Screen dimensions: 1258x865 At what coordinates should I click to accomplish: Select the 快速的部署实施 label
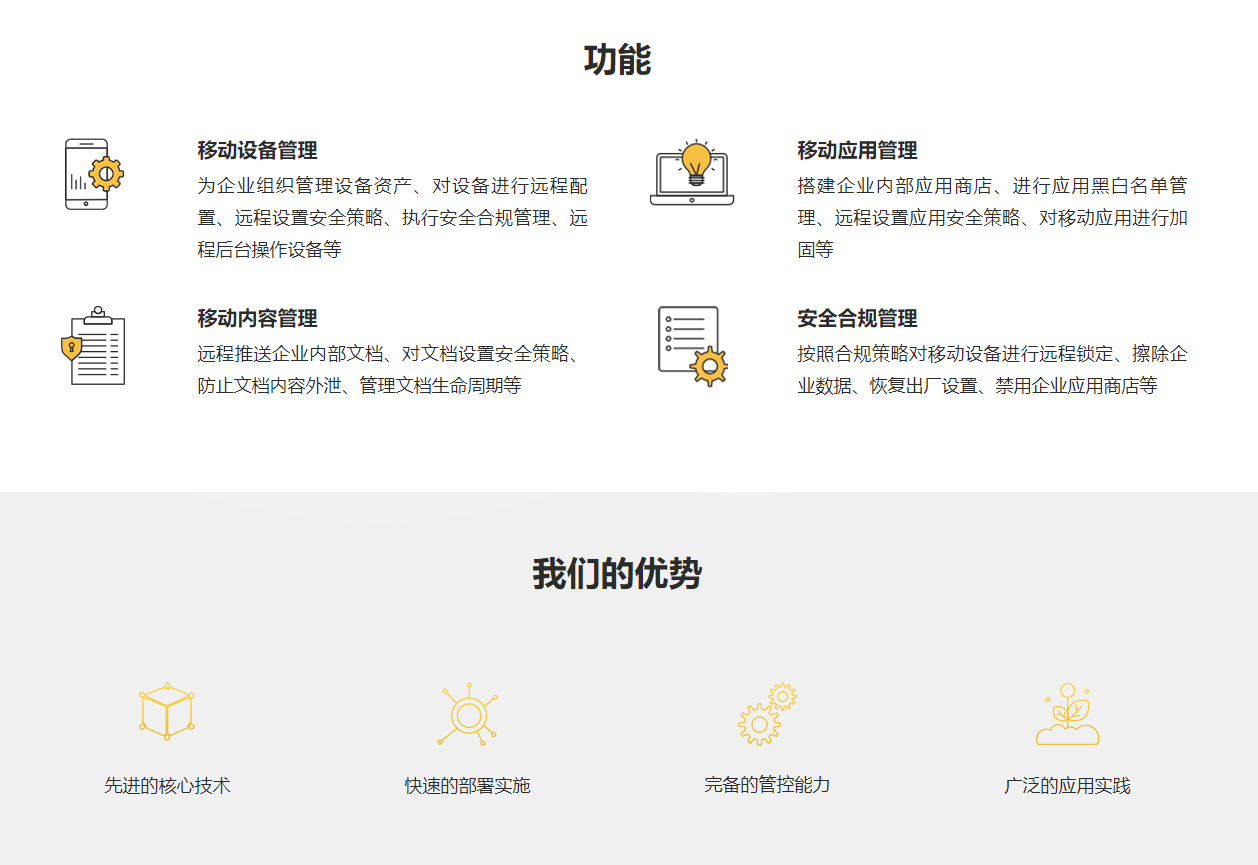coord(467,787)
